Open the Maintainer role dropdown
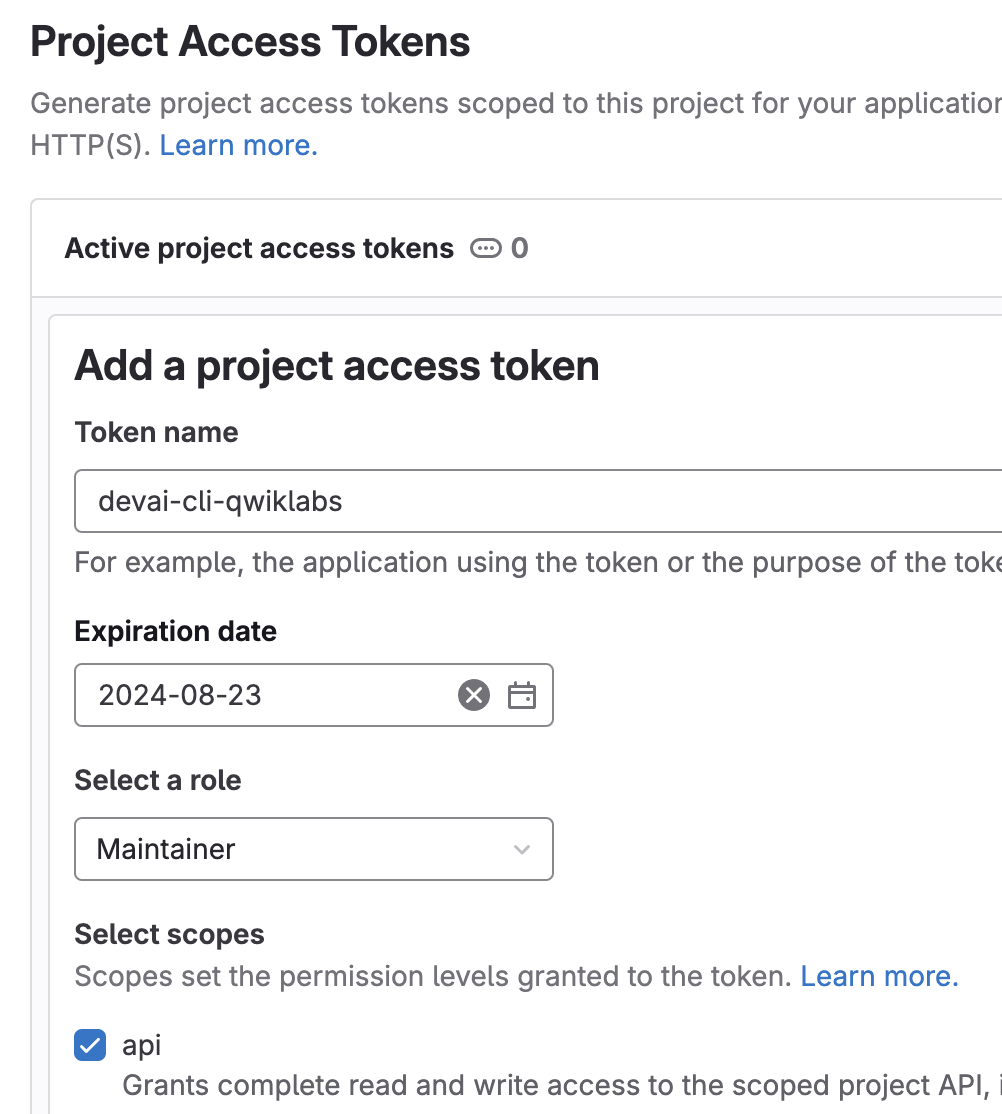The height and width of the screenshot is (1114, 1002). coord(313,849)
